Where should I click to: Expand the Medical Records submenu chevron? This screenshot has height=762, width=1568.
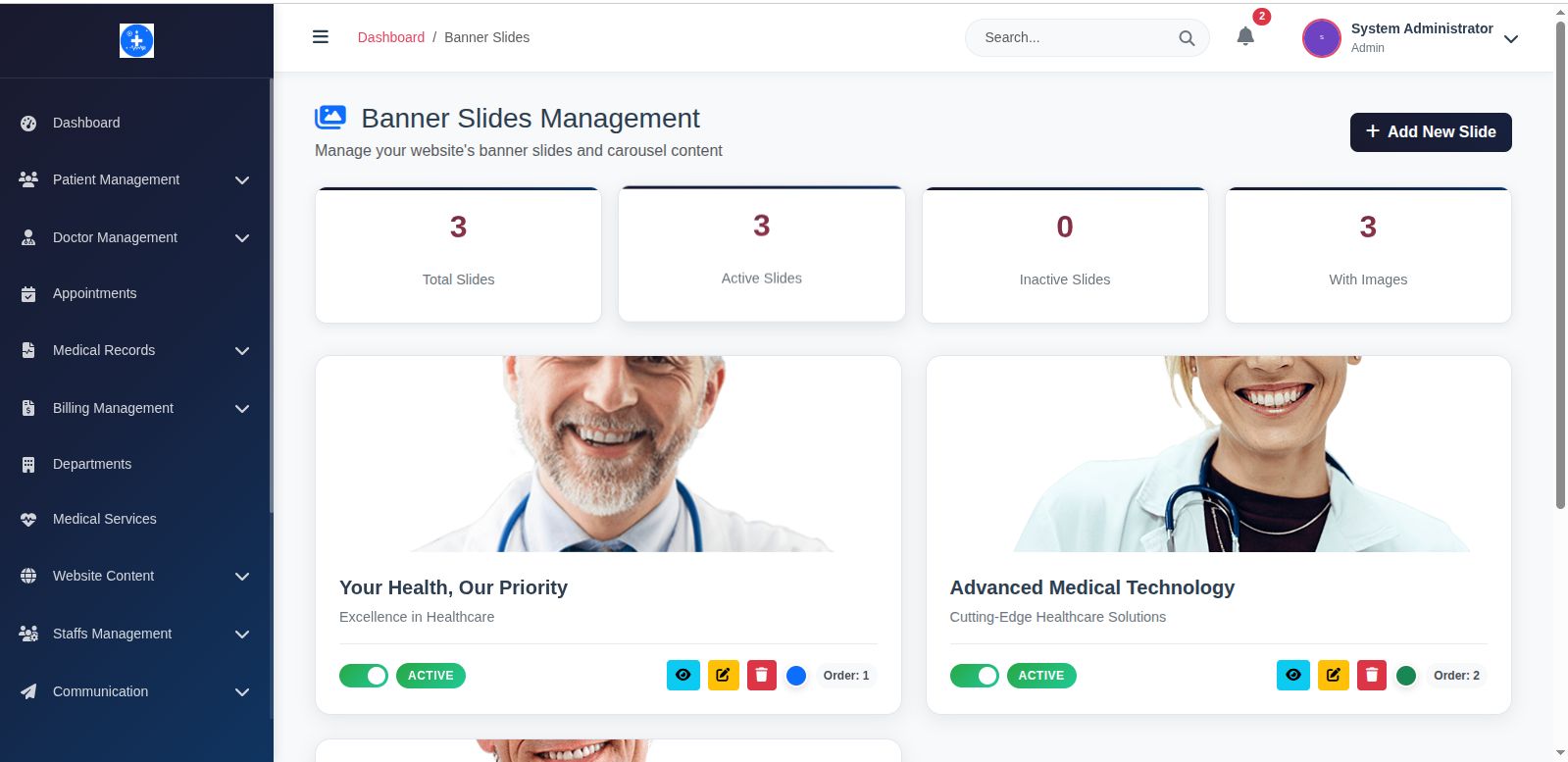point(242,351)
